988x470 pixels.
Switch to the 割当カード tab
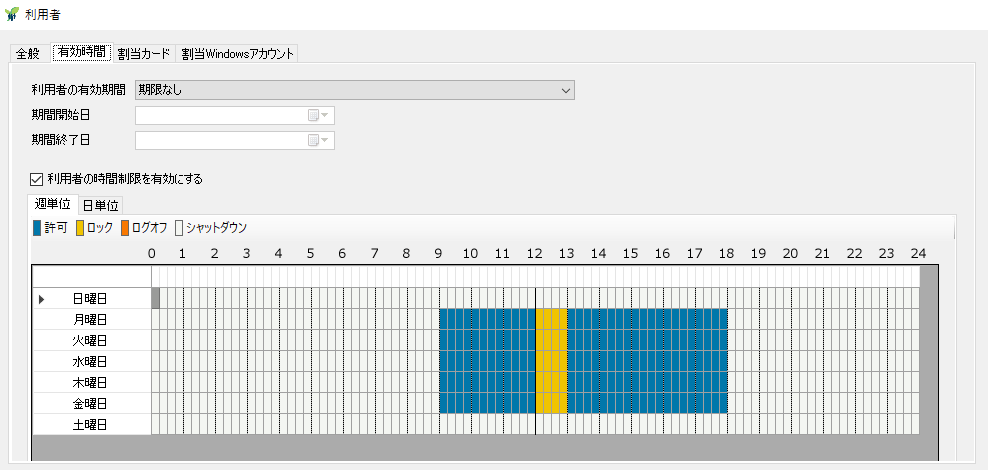point(144,54)
